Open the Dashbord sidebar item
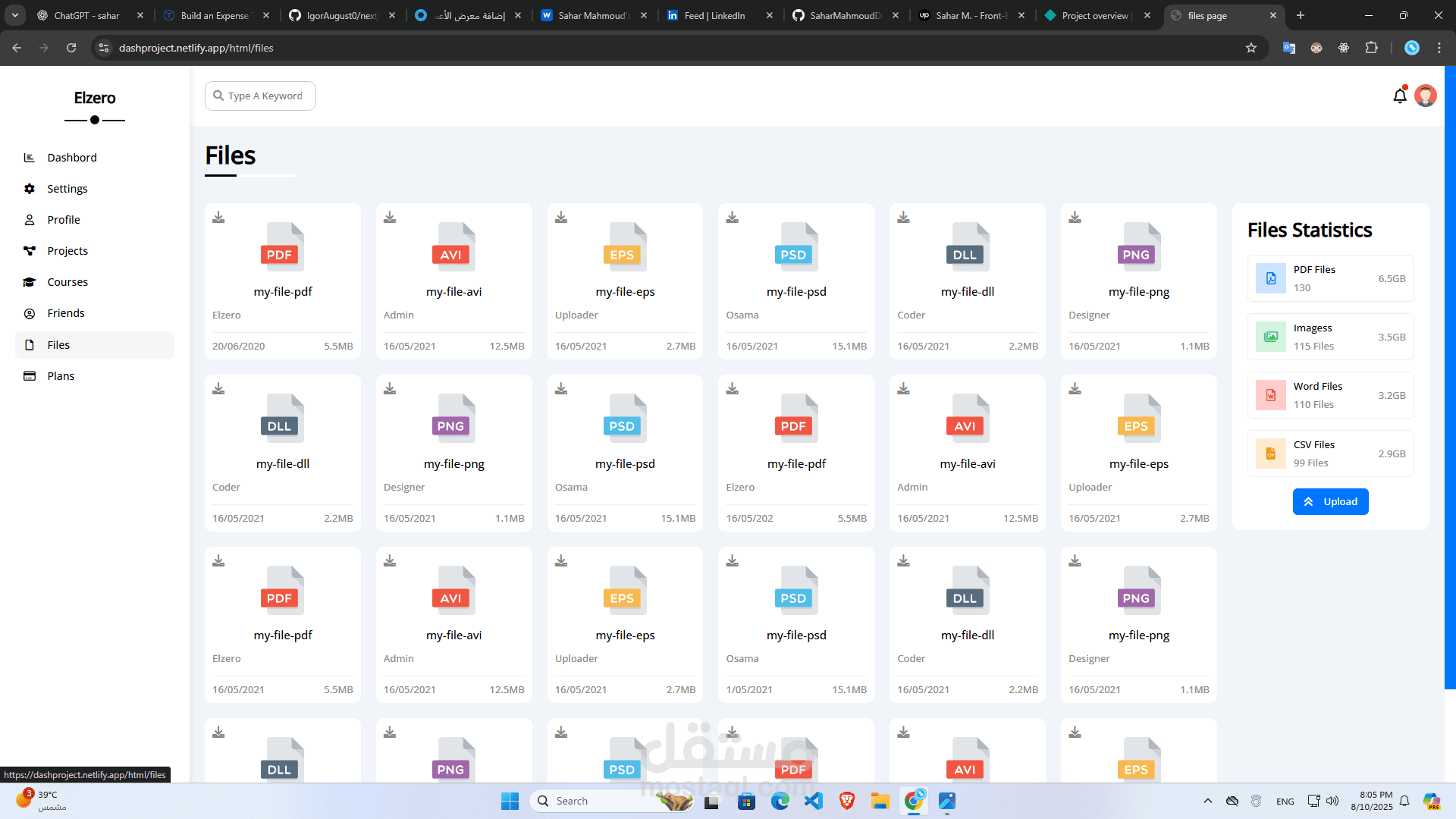 [x=72, y=158]
